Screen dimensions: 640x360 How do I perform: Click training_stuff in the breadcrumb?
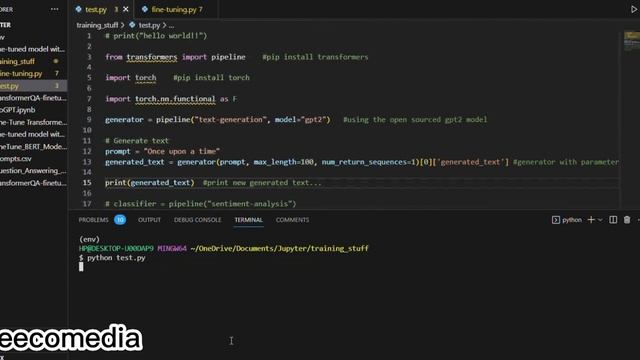click(x=97, y=25)
